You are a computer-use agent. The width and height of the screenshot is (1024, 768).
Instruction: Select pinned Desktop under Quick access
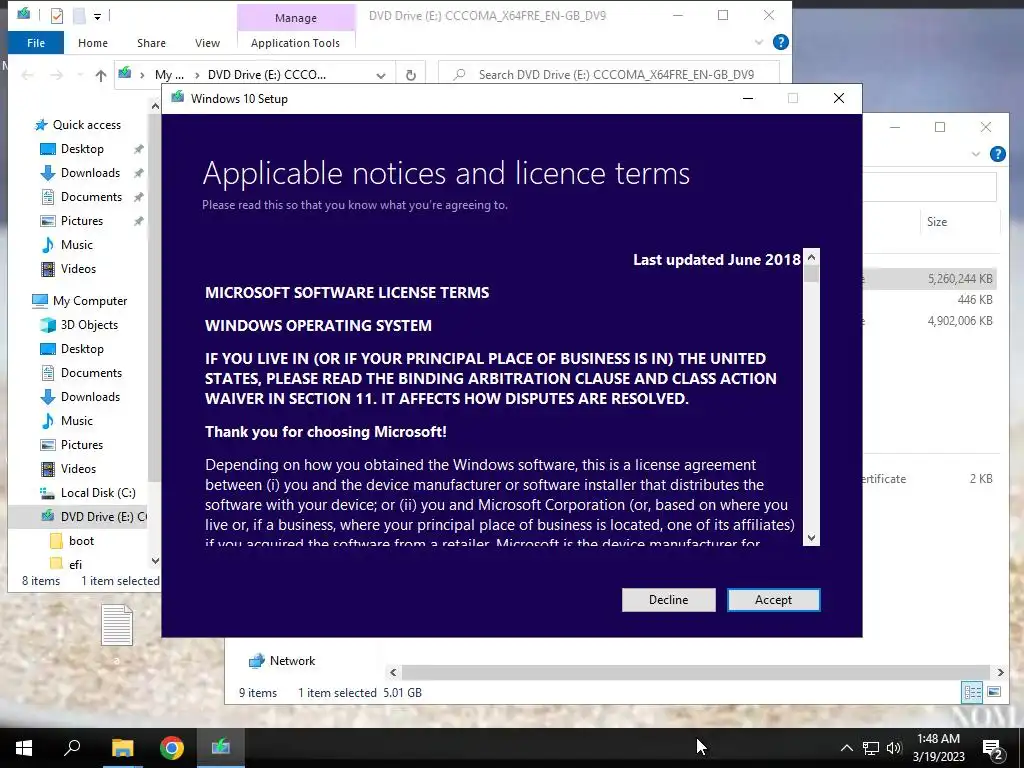pos(82,149)
